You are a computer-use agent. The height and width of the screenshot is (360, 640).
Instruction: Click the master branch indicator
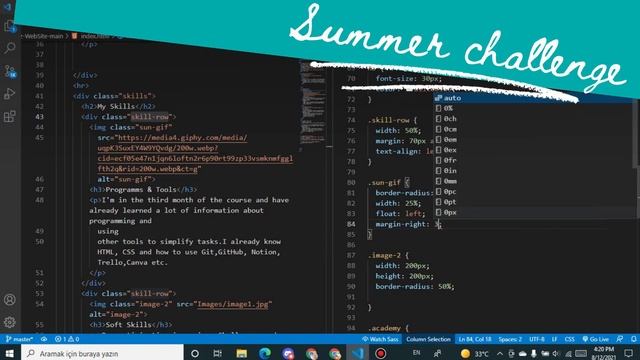(x=19, y=339)
